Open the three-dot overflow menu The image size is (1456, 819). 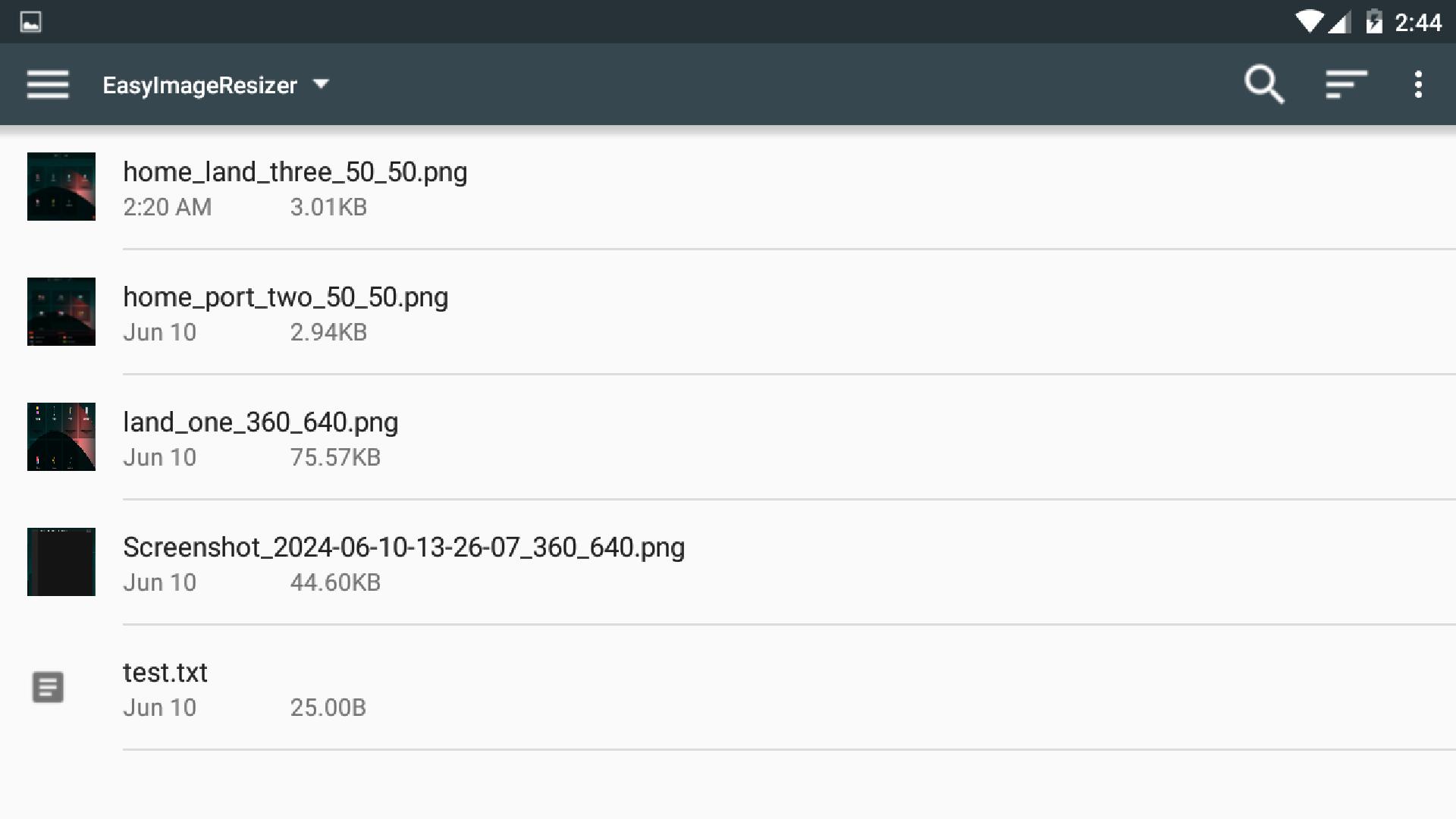coord(1418,84)
